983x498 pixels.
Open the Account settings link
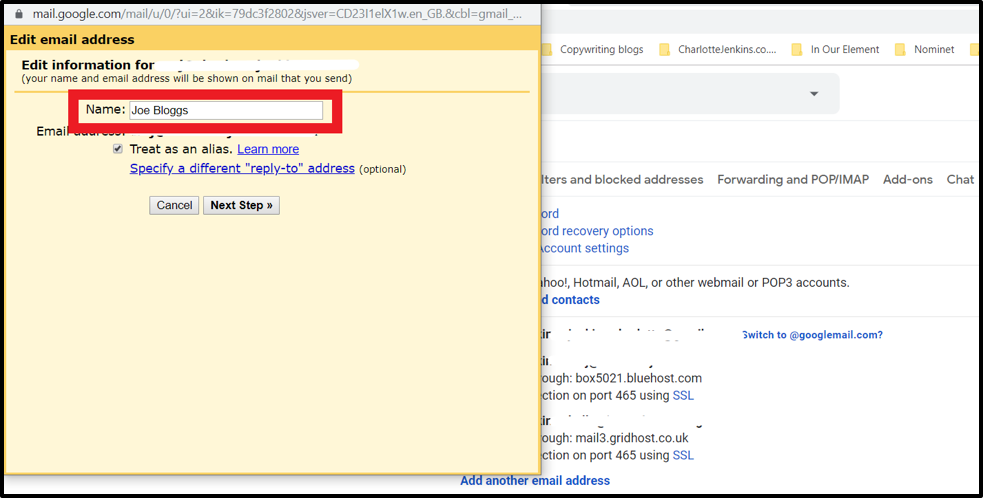click(x=583, y=248)
